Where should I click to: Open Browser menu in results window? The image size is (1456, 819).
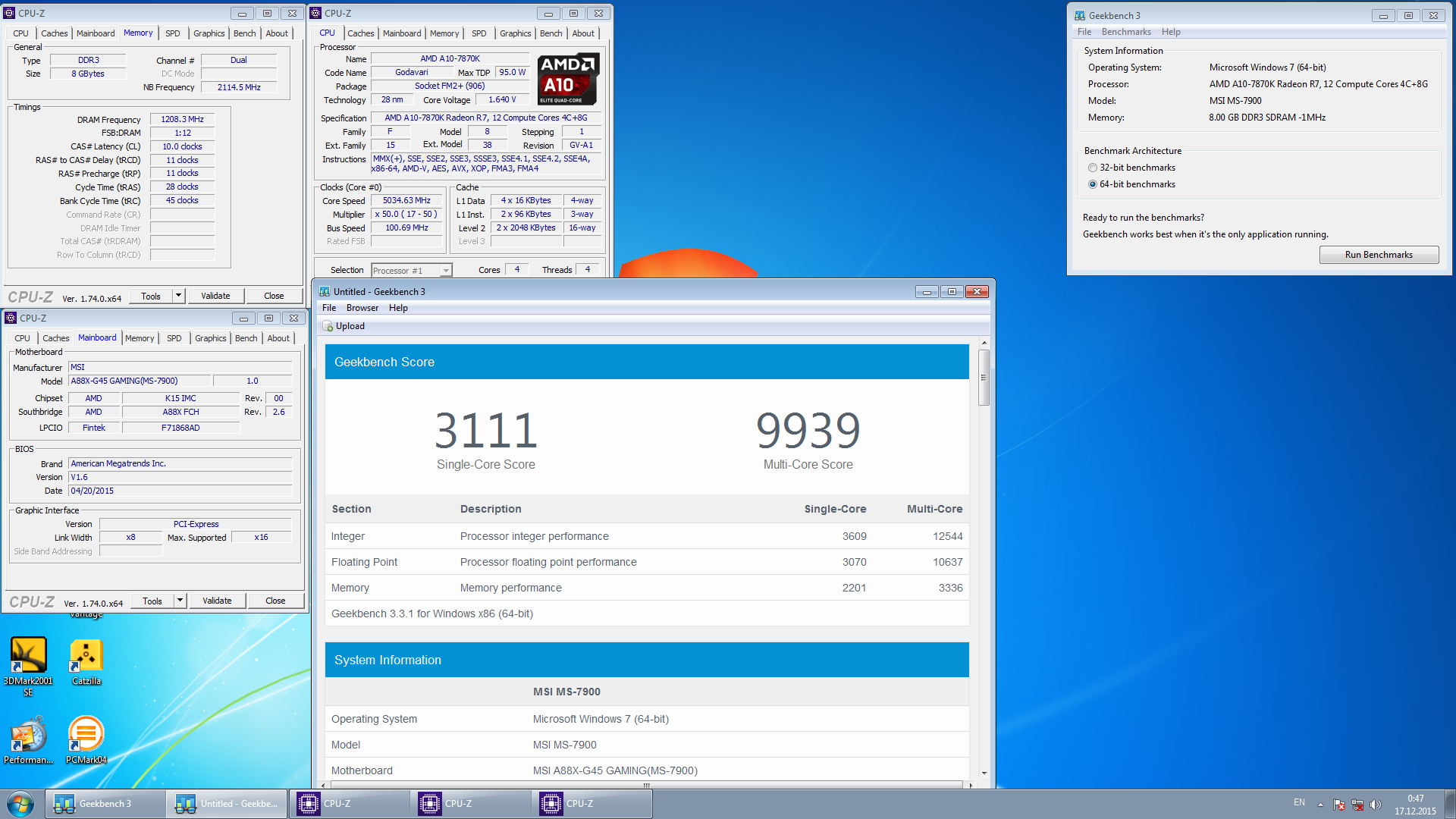(362, 308)
